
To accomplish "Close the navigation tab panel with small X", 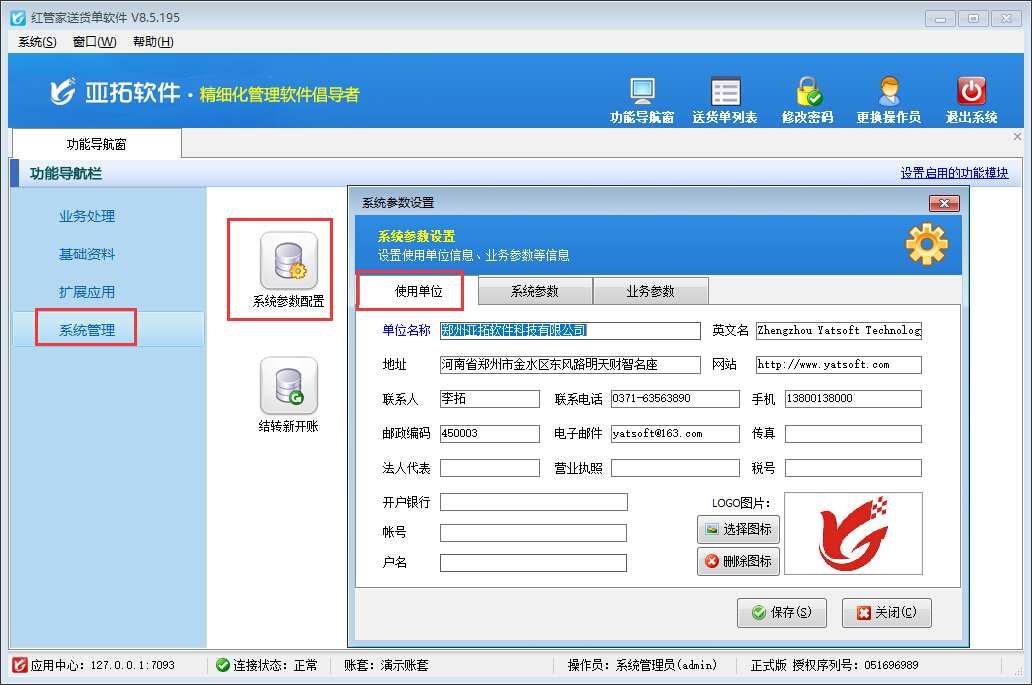I will [1018, 137].
